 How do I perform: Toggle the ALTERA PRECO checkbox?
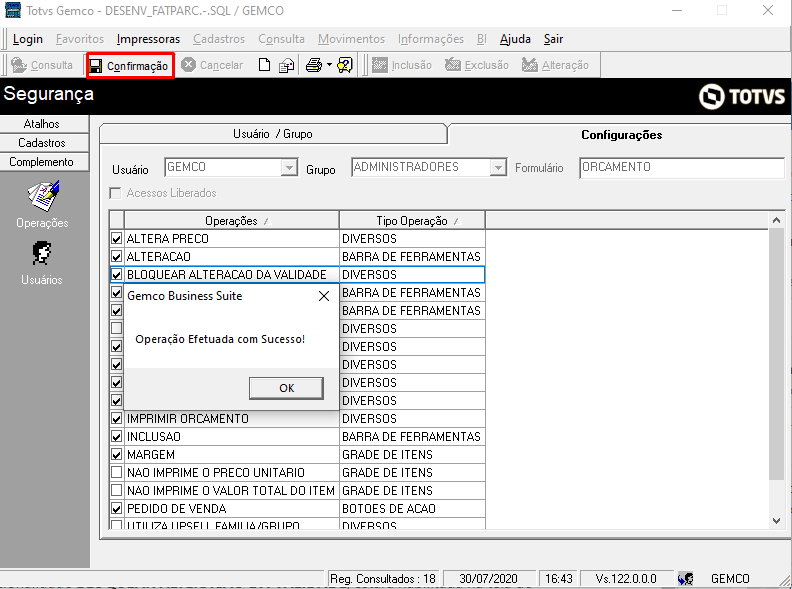tap(117, 238)
